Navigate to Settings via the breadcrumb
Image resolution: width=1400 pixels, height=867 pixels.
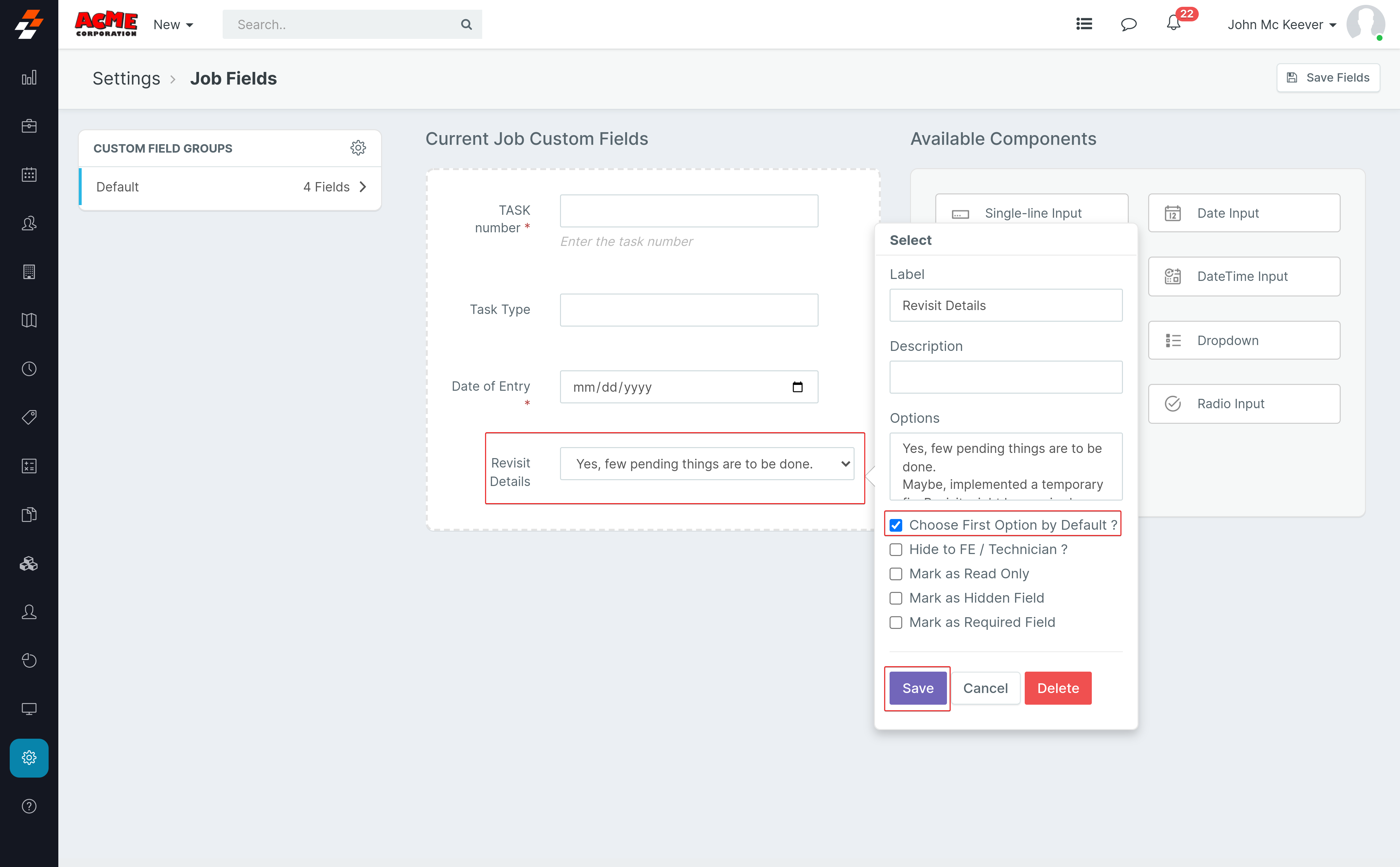[126, 78]
